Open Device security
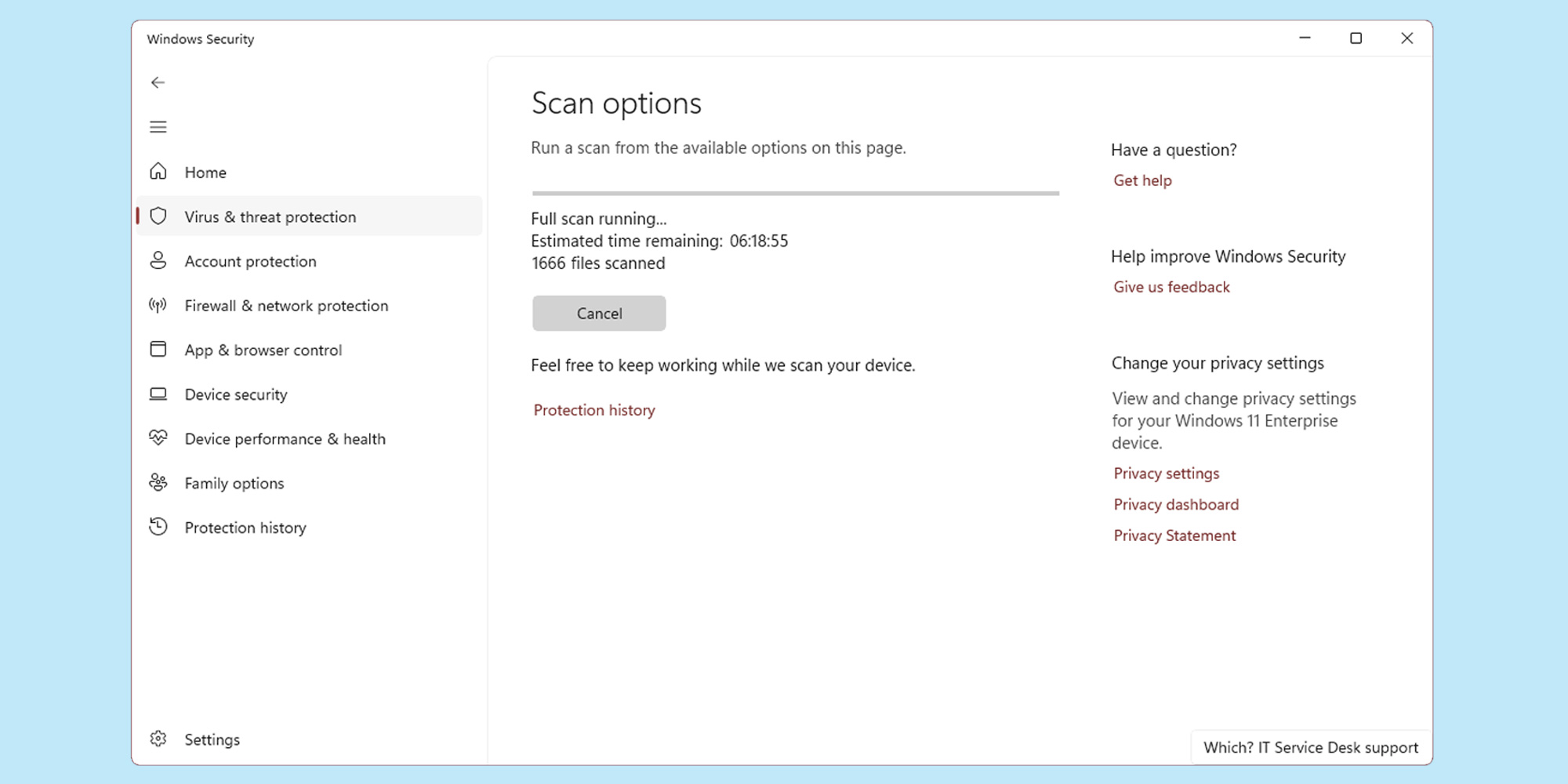1568x784 pixels. pos(235,394)
